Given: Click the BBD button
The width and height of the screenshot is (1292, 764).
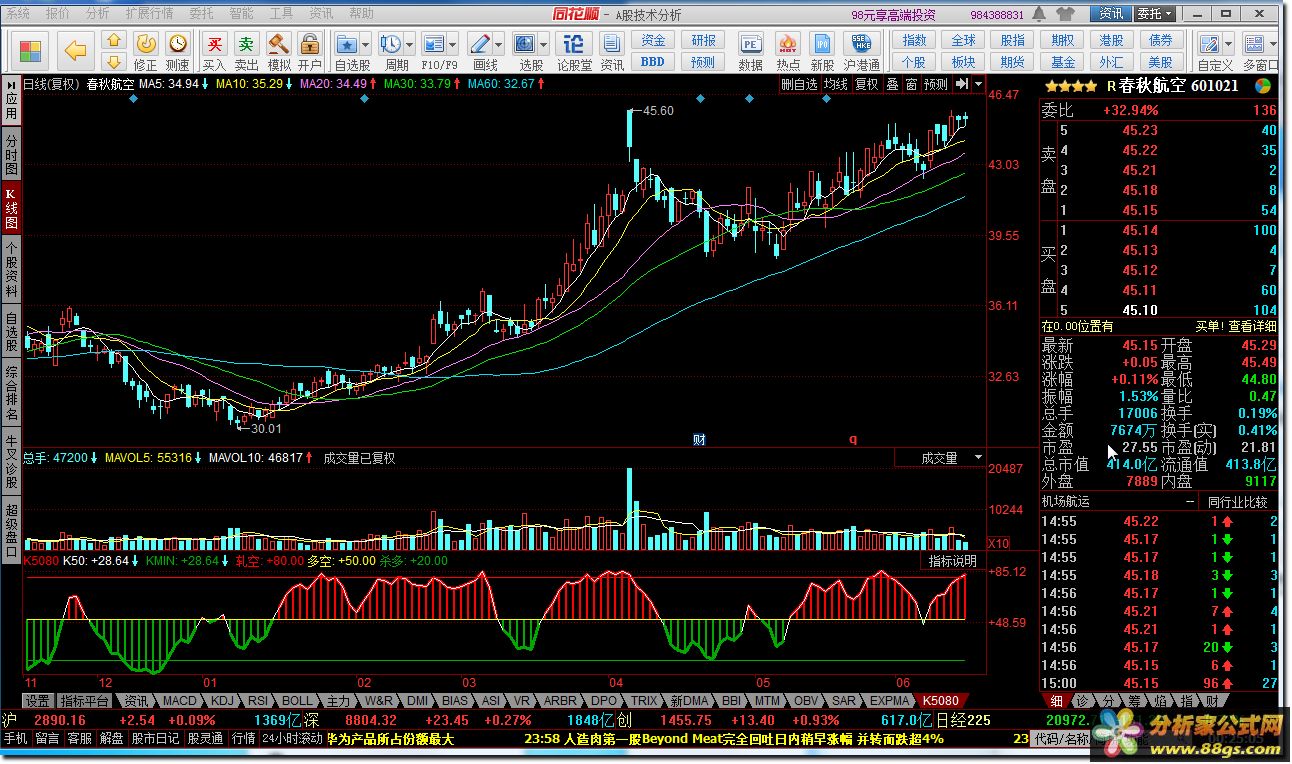Looking at the screenshot, I should point(653,62).
